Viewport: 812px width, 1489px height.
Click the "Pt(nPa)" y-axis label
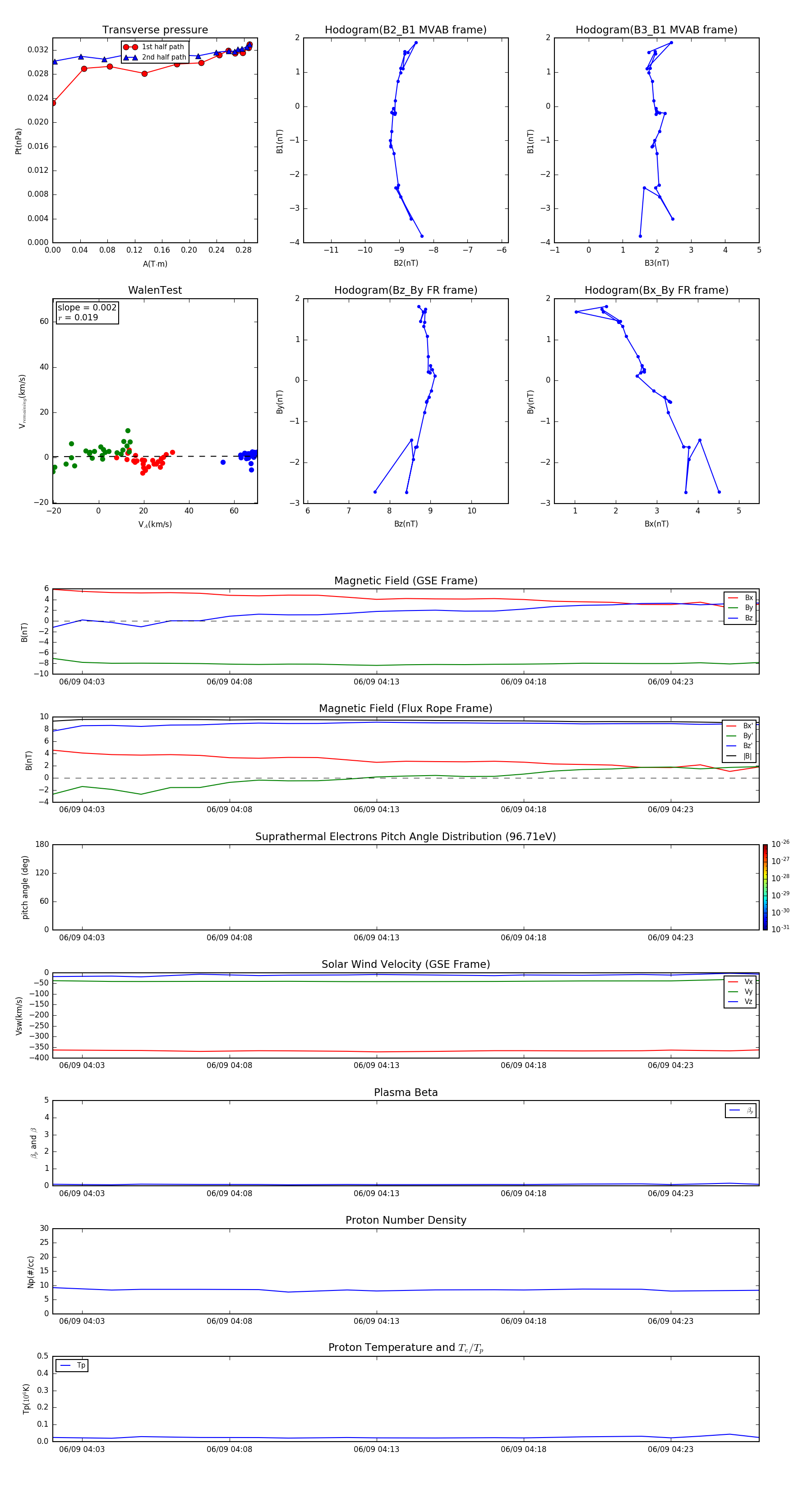coord(18,141)
